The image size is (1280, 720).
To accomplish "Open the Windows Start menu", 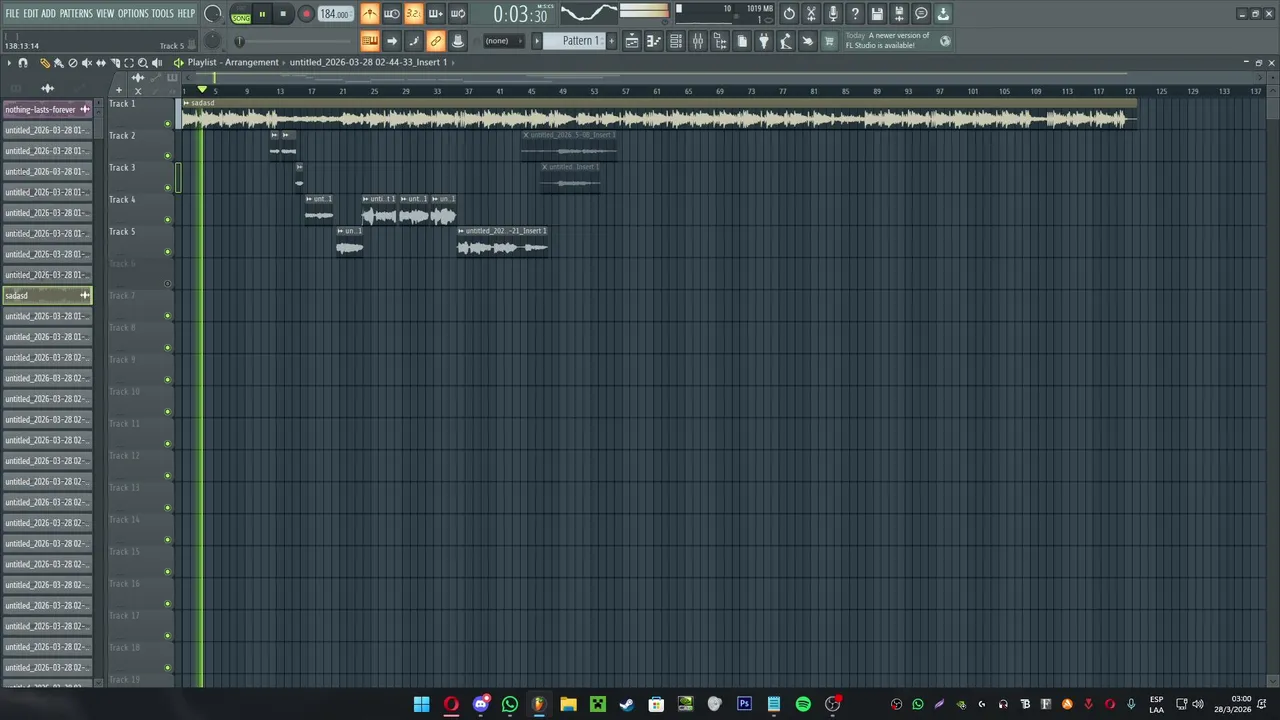I will (x=421, y=705).
